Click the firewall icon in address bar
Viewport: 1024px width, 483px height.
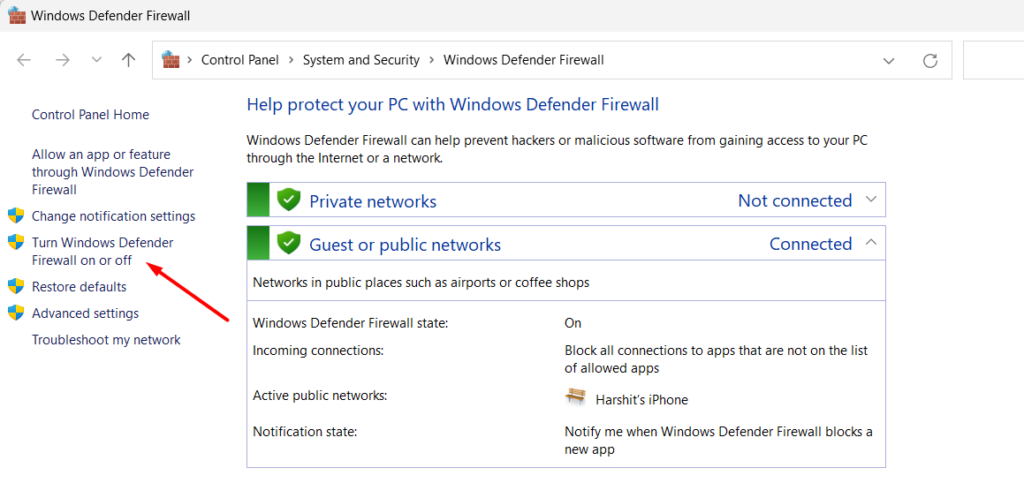click(171, 60)
